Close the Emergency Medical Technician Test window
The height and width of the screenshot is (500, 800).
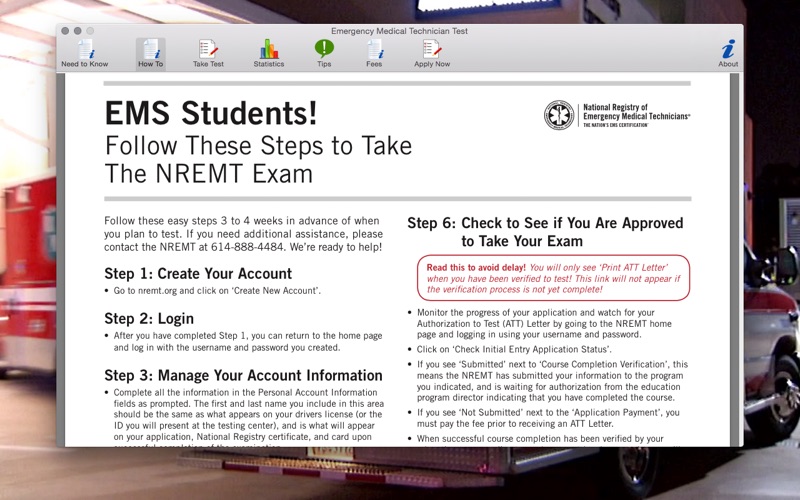tap(65, 31)
